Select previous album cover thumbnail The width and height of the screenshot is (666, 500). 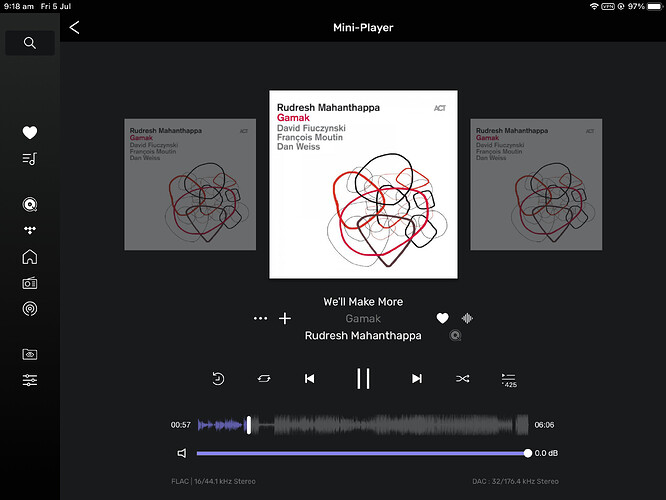coord(190,184)
